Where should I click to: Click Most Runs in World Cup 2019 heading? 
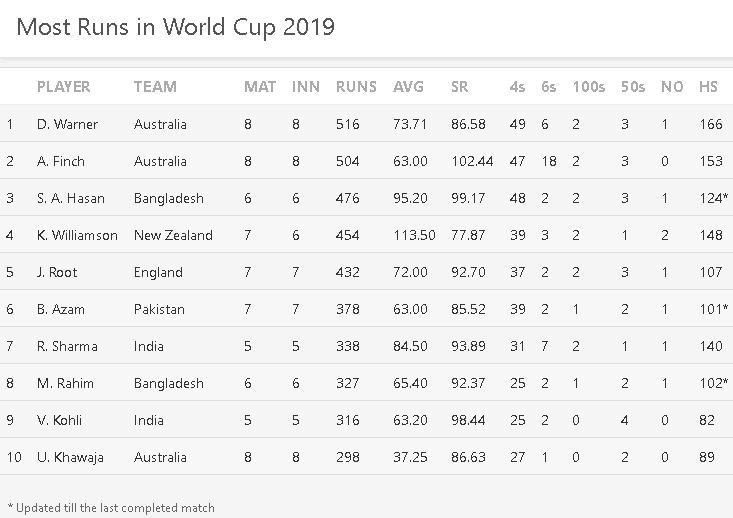click(x=176, y=27)
